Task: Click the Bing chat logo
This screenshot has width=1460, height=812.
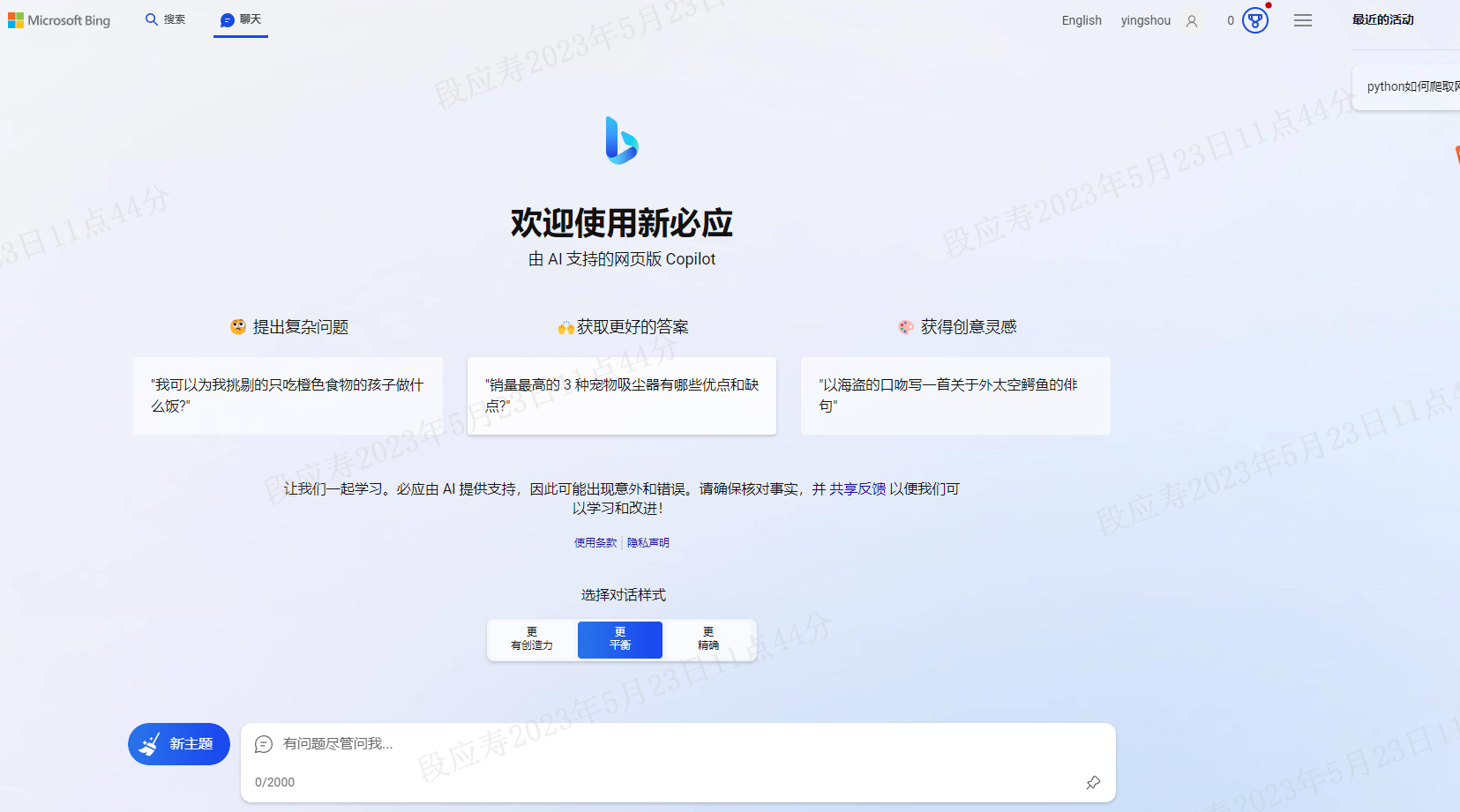Action: click(622, 140)
